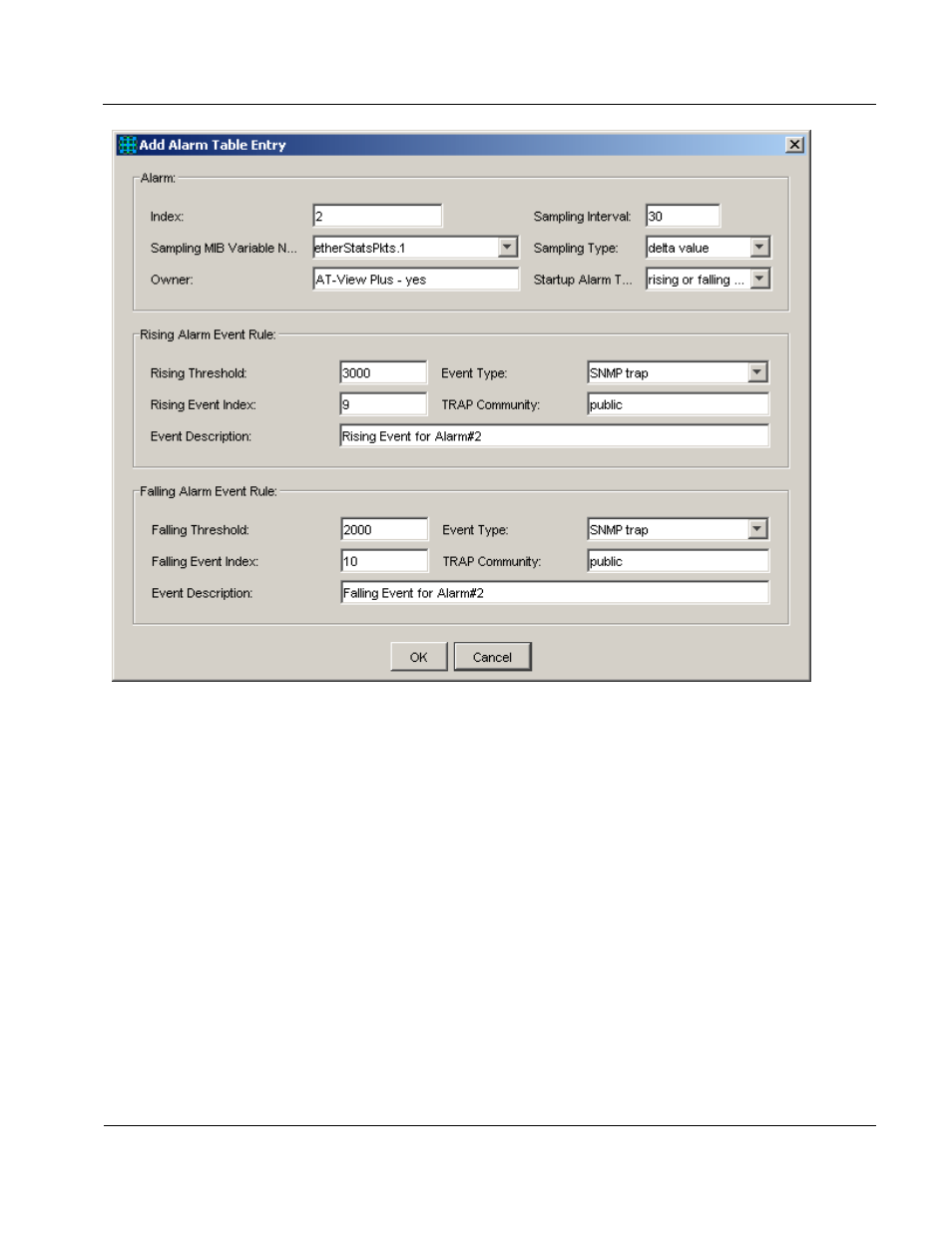
Task: Click the Cancel button
Action: [492, 657]
